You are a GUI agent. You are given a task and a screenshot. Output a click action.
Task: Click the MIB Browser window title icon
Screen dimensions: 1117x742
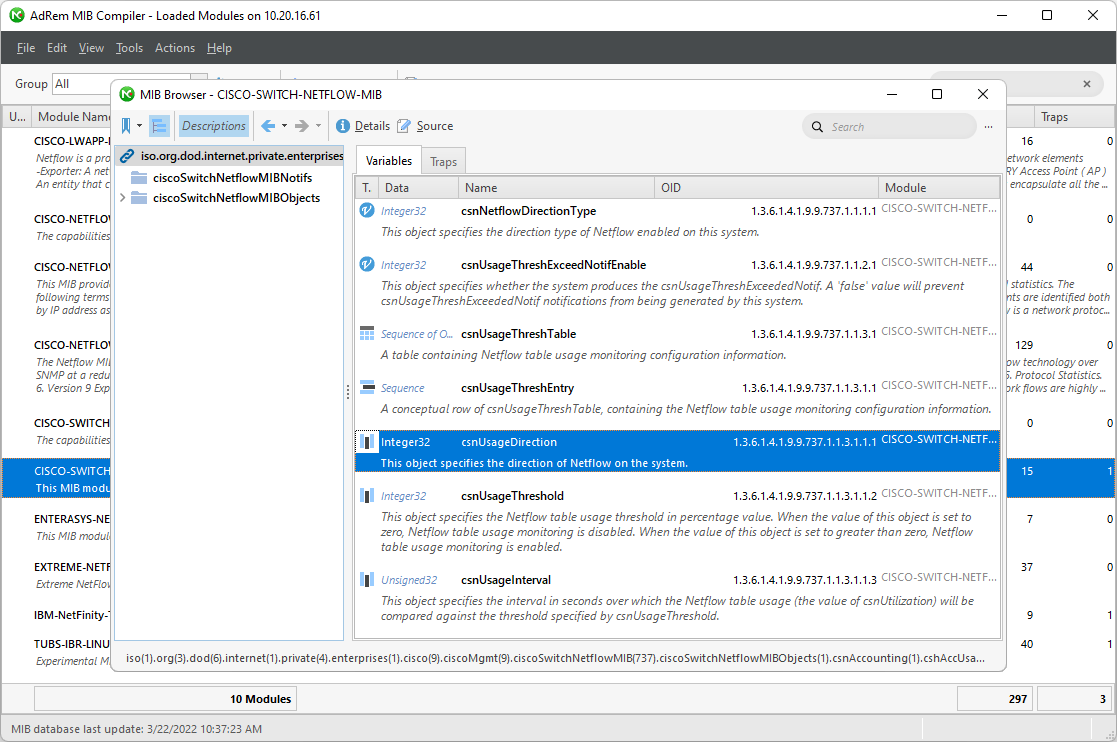127,95
